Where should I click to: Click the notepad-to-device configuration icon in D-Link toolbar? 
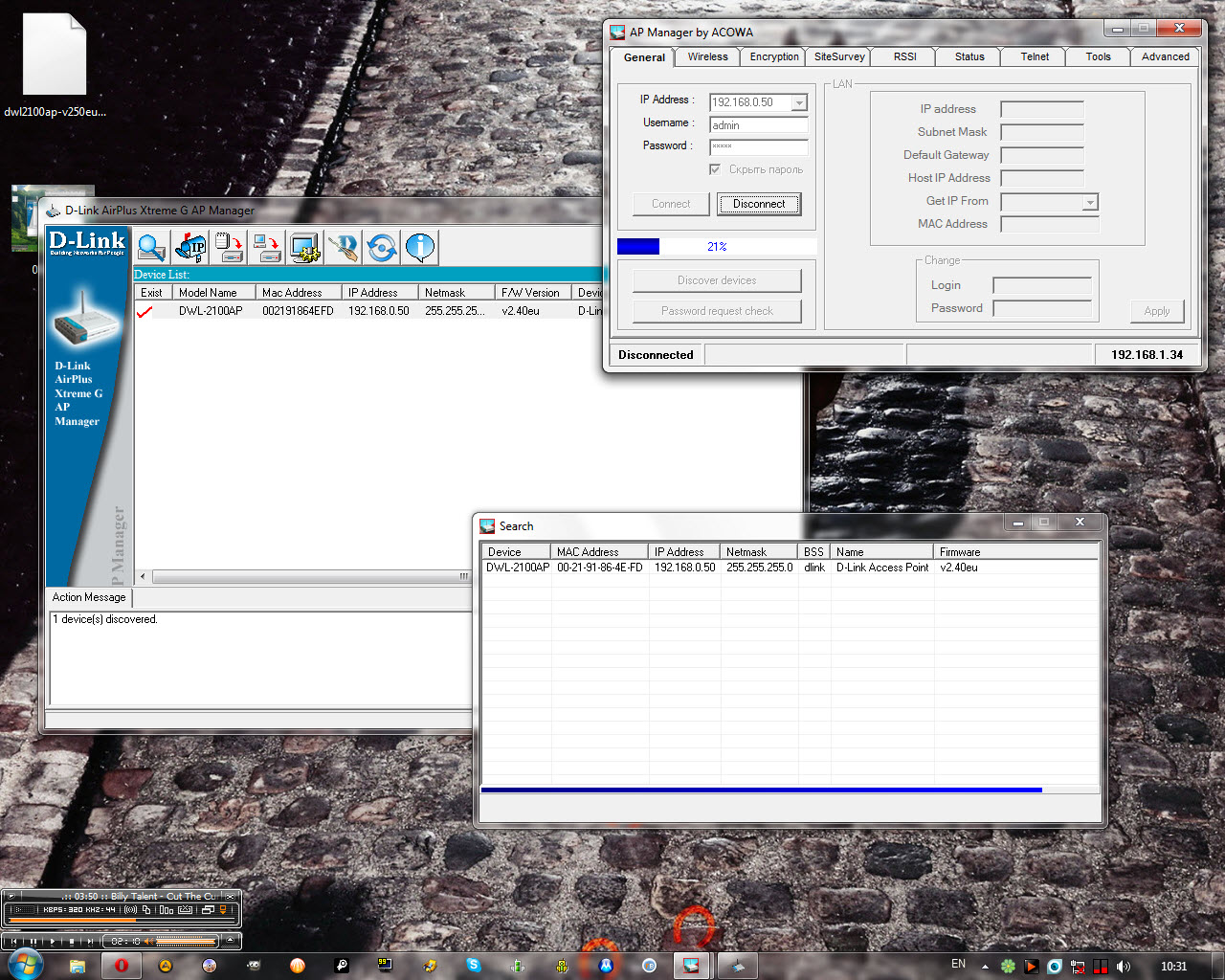(x=229, y=248)
